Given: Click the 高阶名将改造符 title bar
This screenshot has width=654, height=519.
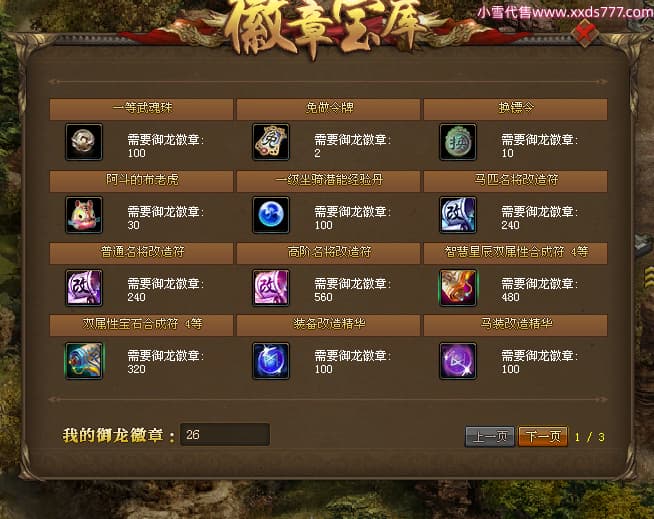Looking at the screenshot, I should [x=328, y=253].
